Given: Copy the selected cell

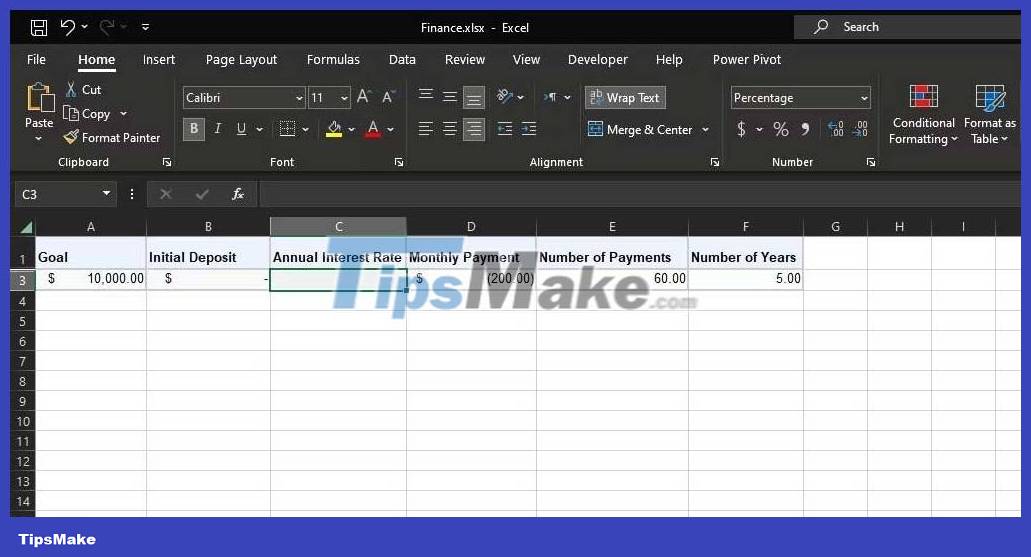Looking at the screenshot, I should point(87,114).
